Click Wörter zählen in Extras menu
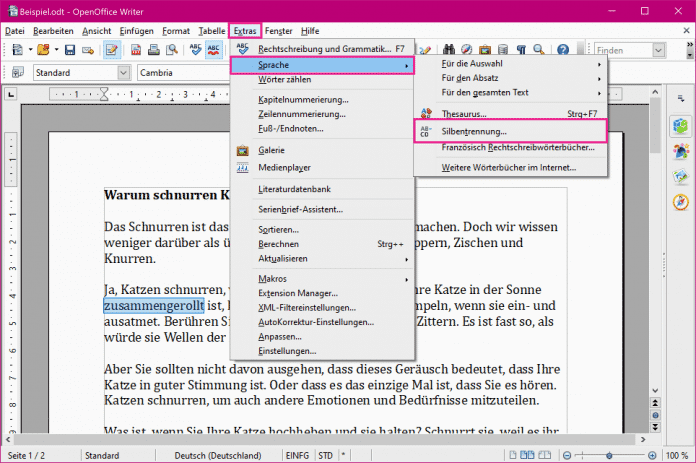The height and width of the screenshot is (463, 696). (285, 80)
